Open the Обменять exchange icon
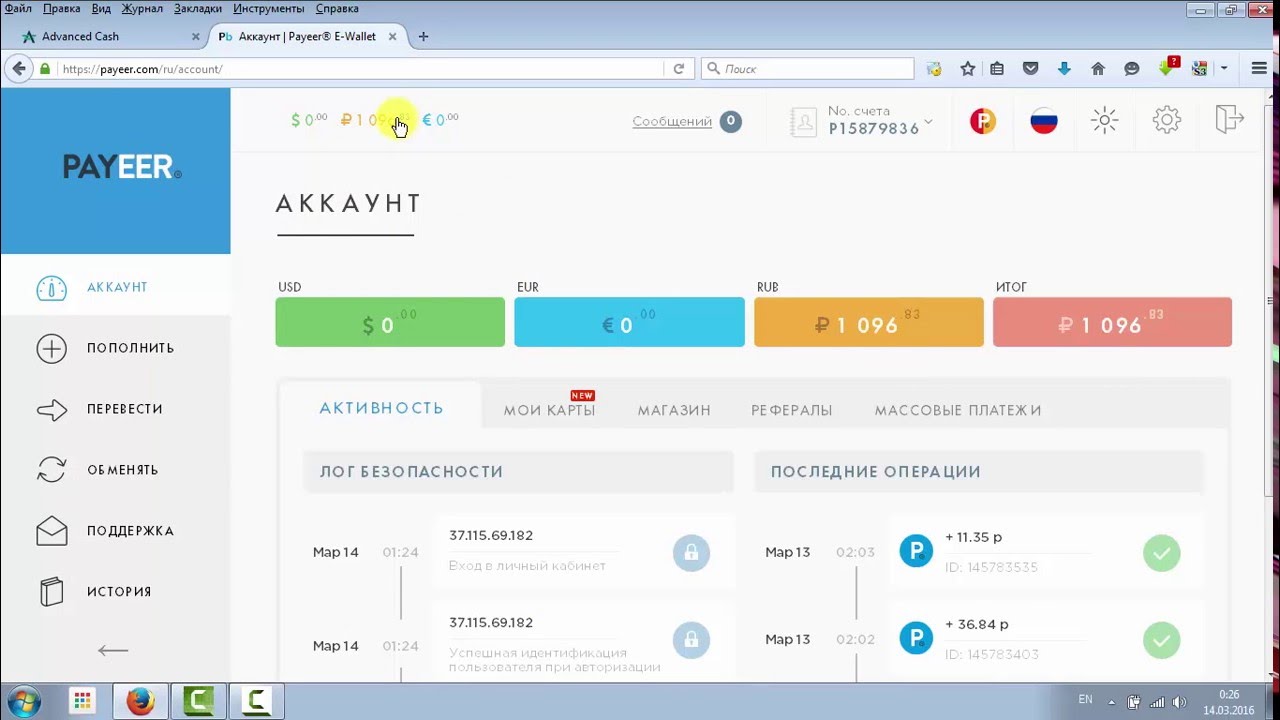Viewport: 1280px width, 720px height. tap(51, 470)
